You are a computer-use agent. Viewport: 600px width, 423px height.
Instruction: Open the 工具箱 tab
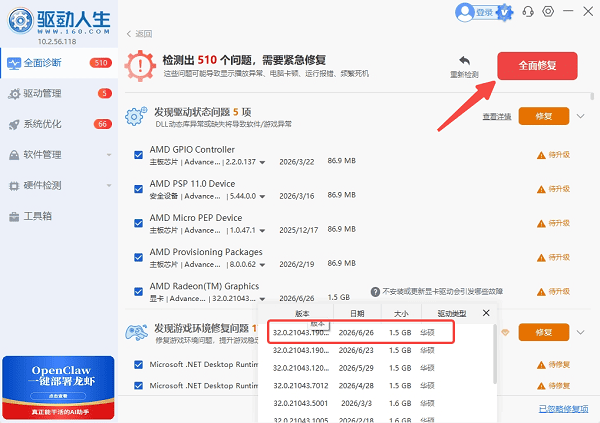pyautogui.click(x=59, y=216)
